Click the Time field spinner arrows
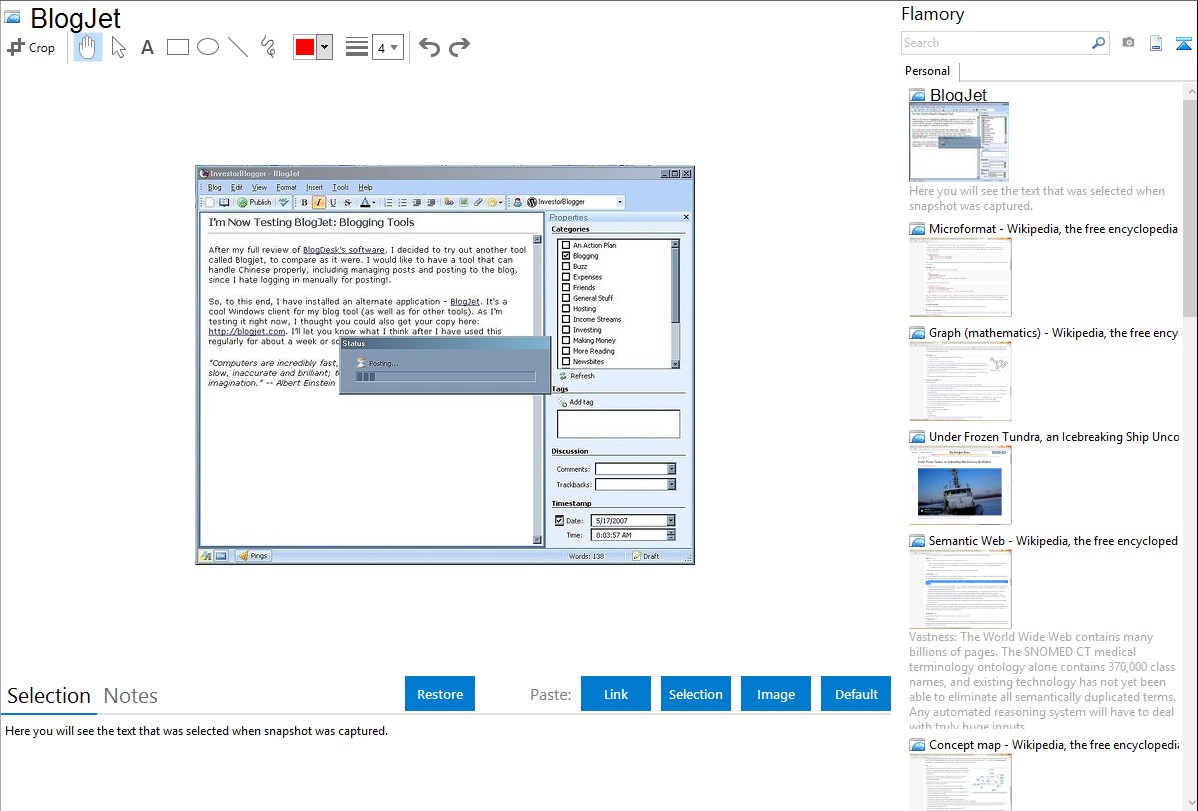Viewport: 1198px width, 811px height. 671,535
